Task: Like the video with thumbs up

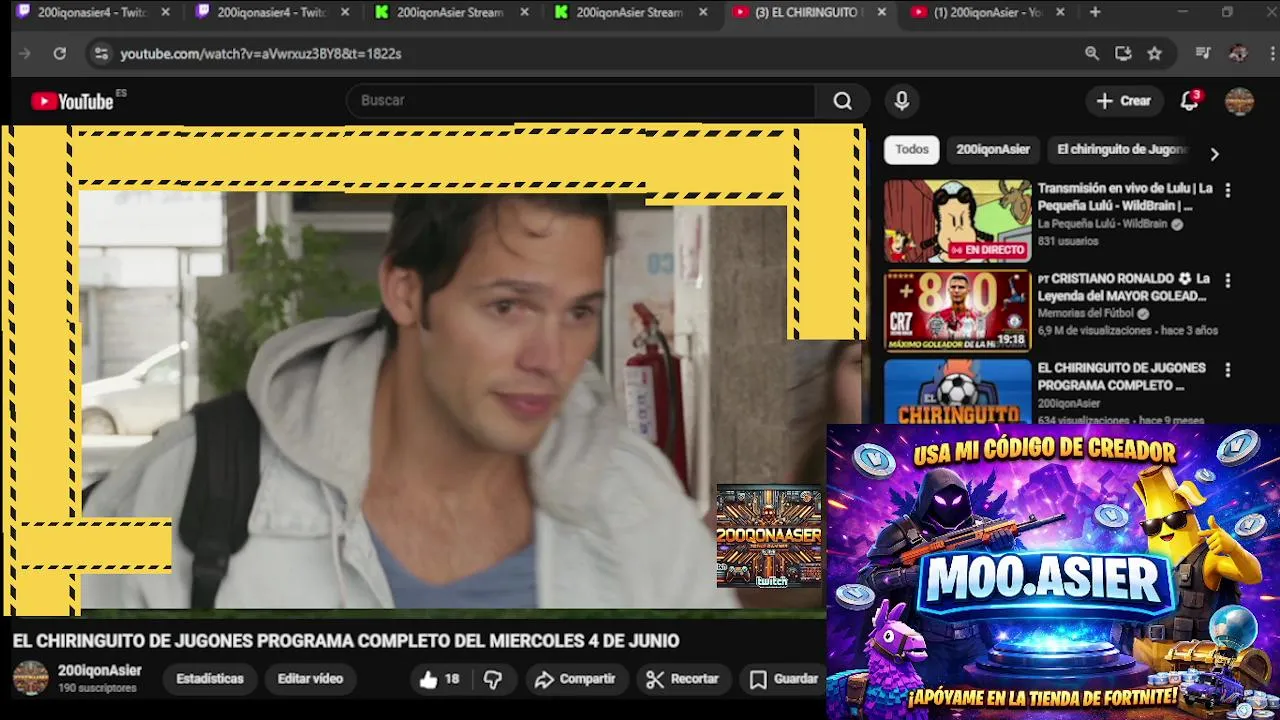Action: (x=440, y=679)
